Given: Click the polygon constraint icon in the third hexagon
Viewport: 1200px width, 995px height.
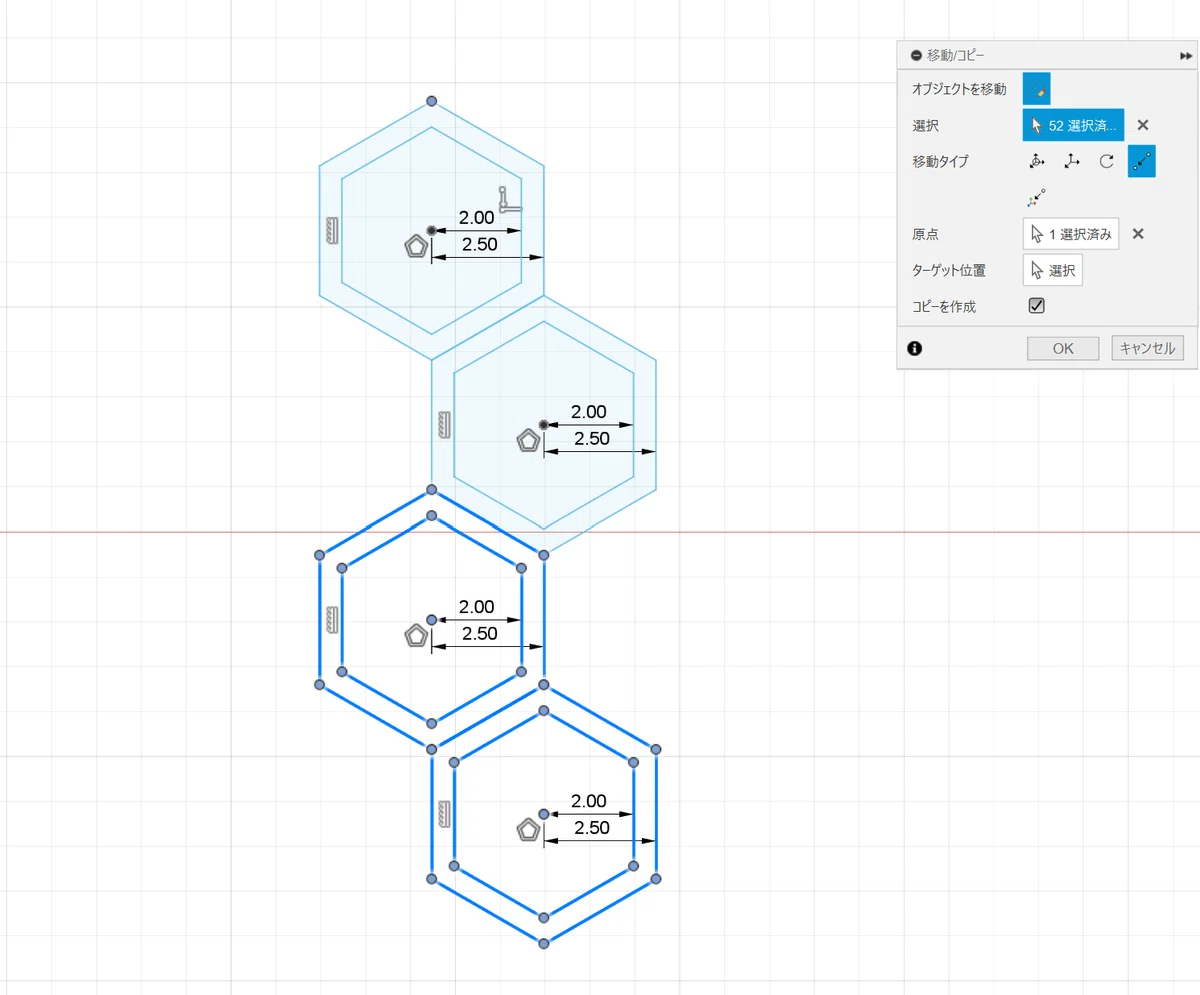Looking at the screenshot, I should click(x=416, y=635).
